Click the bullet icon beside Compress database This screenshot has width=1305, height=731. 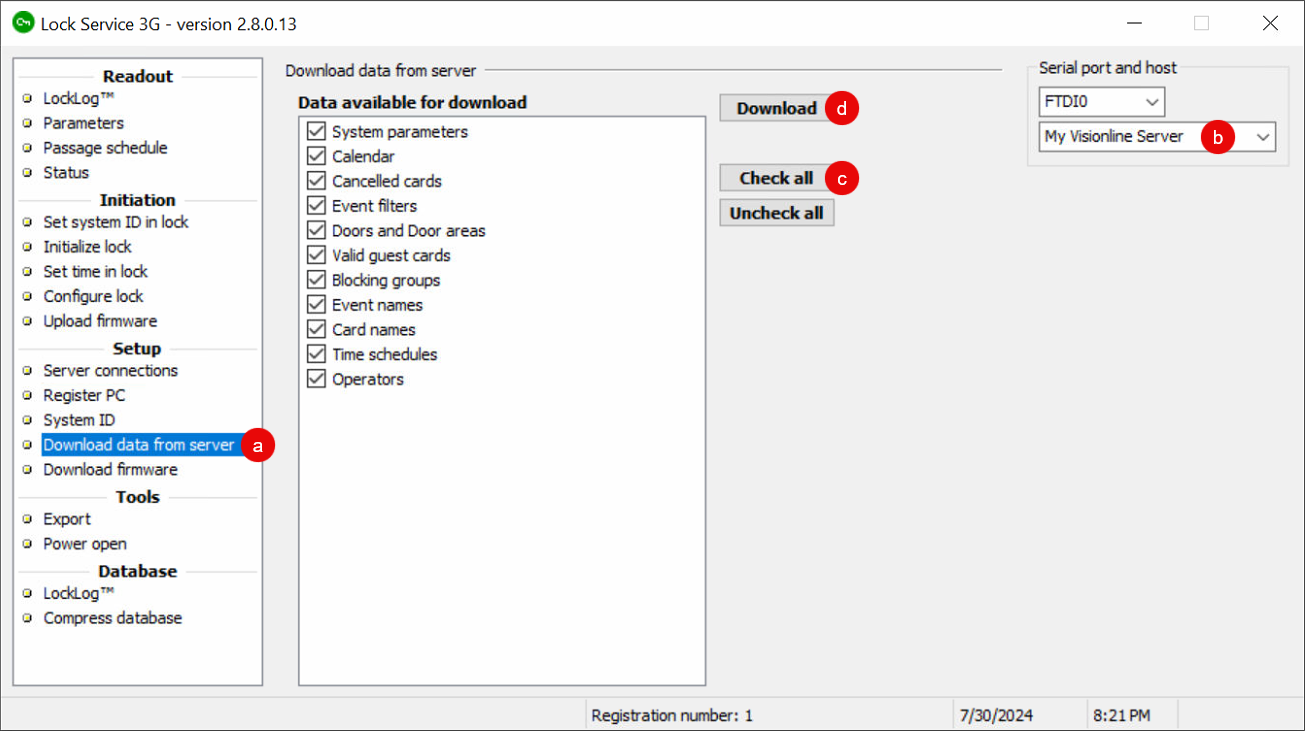(x=27, y=617)
